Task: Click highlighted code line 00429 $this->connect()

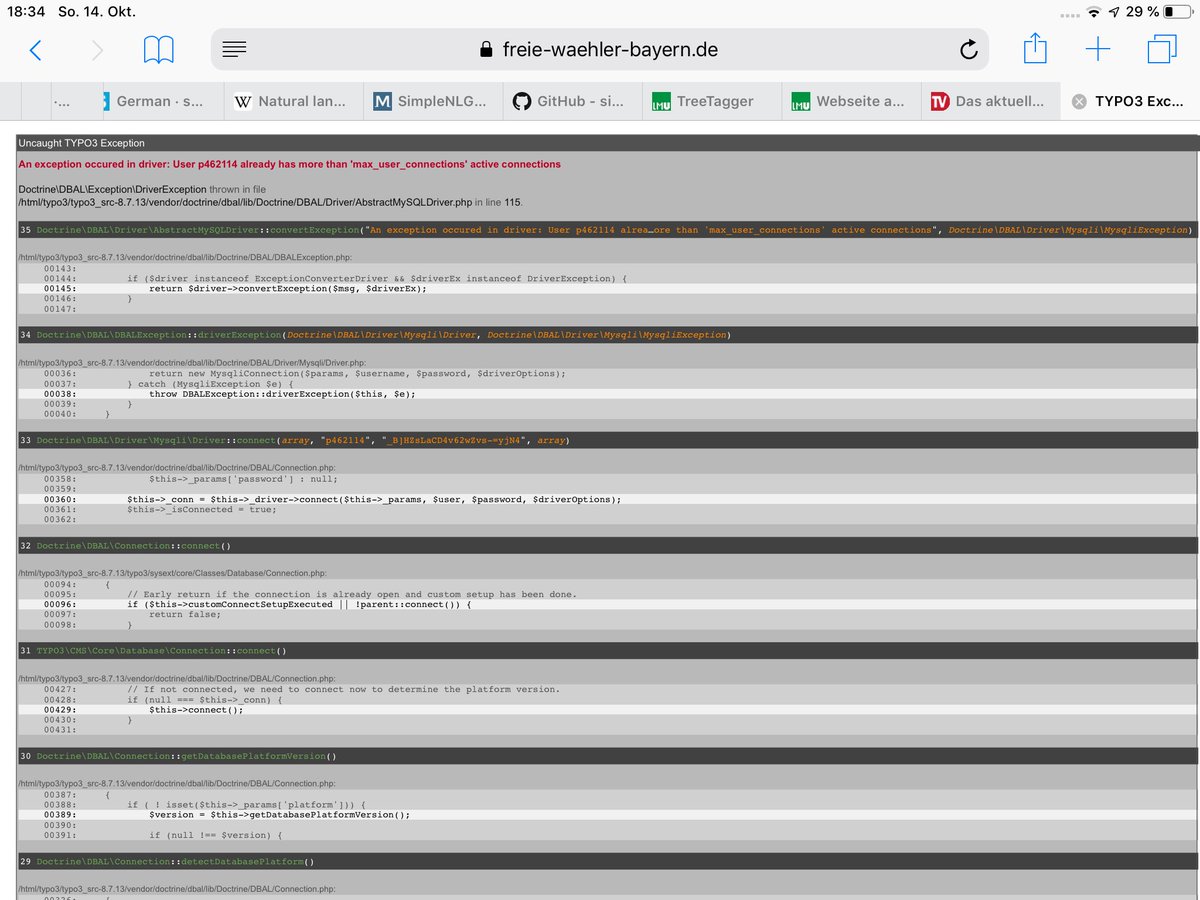Action: click(607, 710)
